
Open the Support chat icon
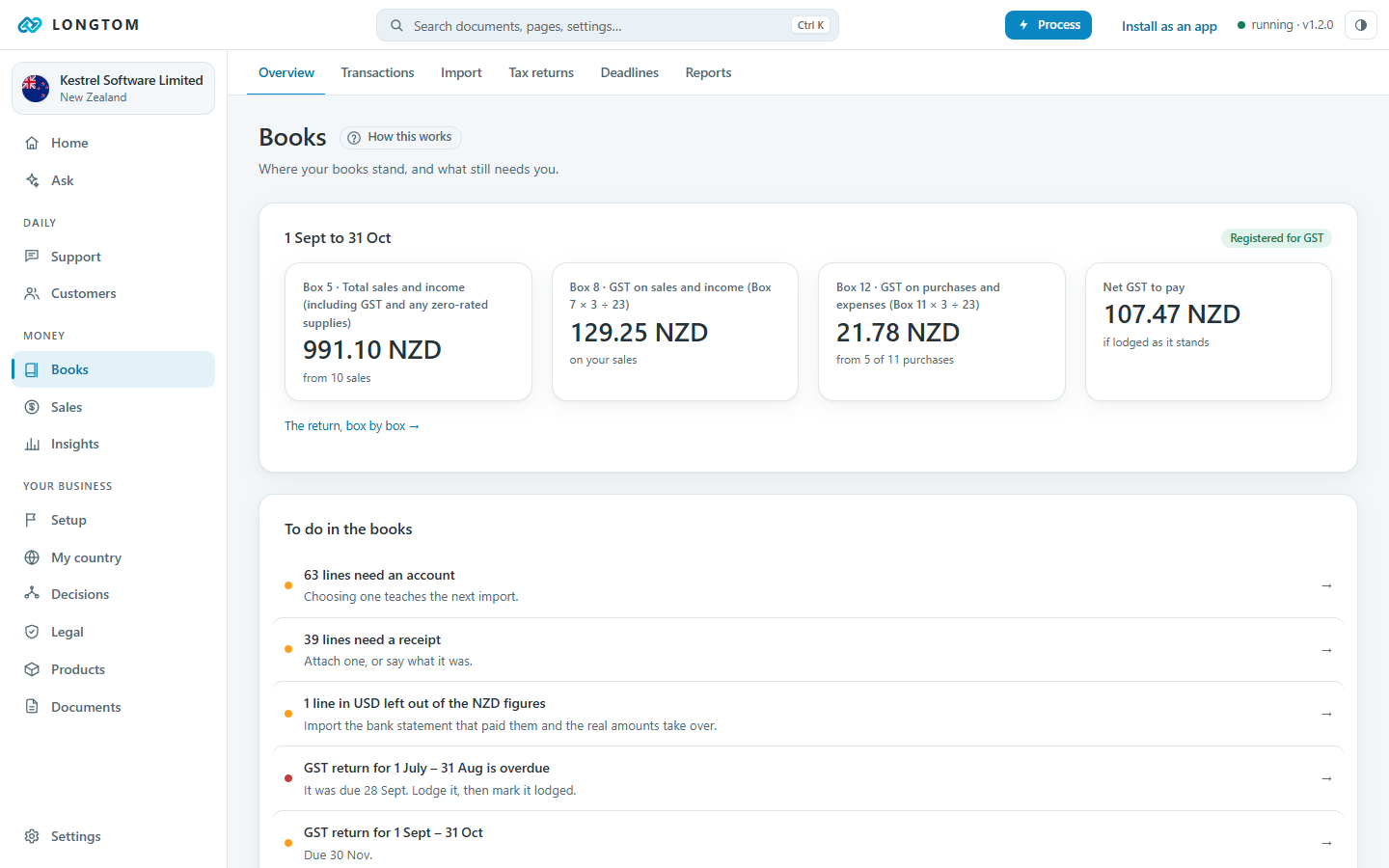click(x=32, y=257)
